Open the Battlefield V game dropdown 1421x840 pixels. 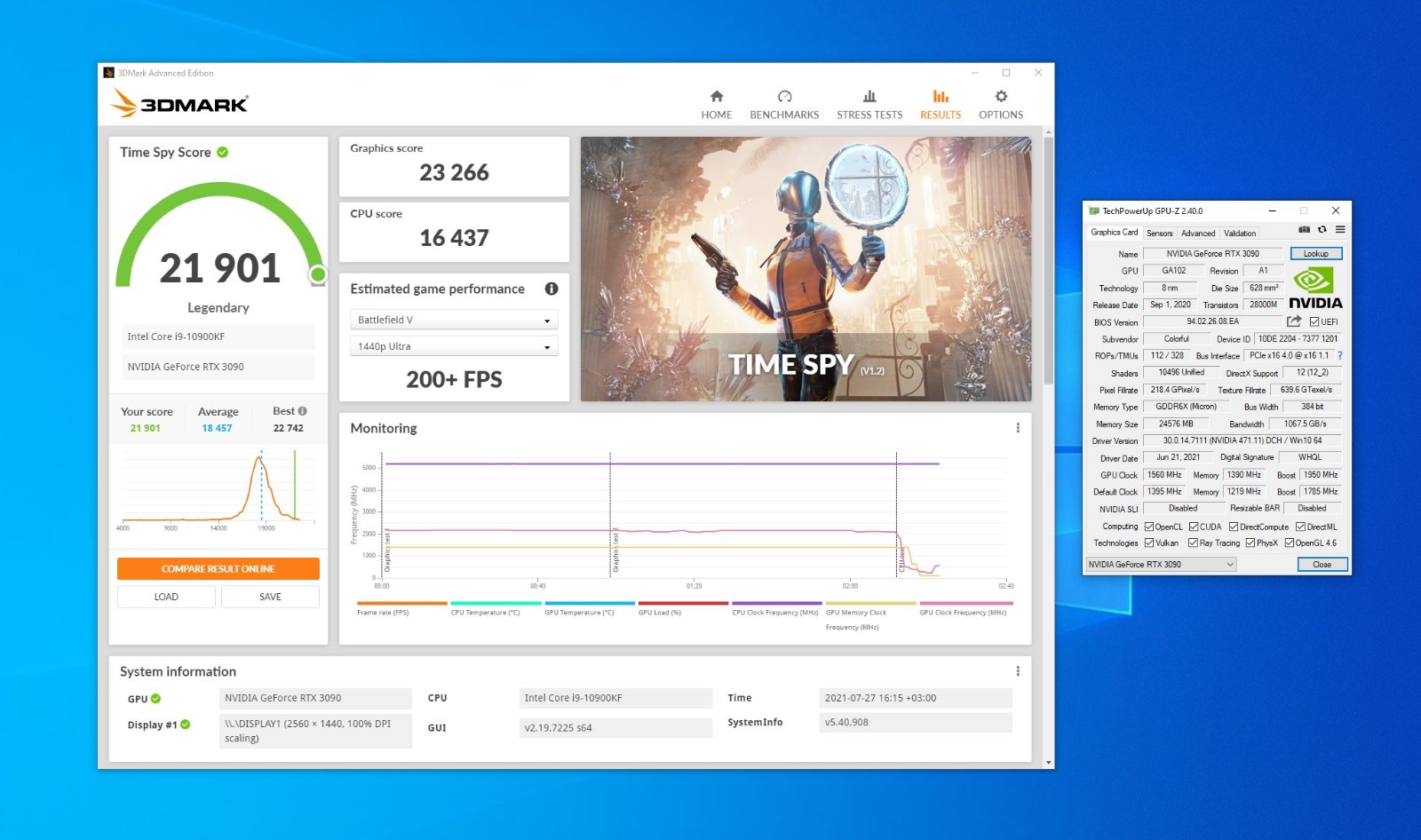454,320
